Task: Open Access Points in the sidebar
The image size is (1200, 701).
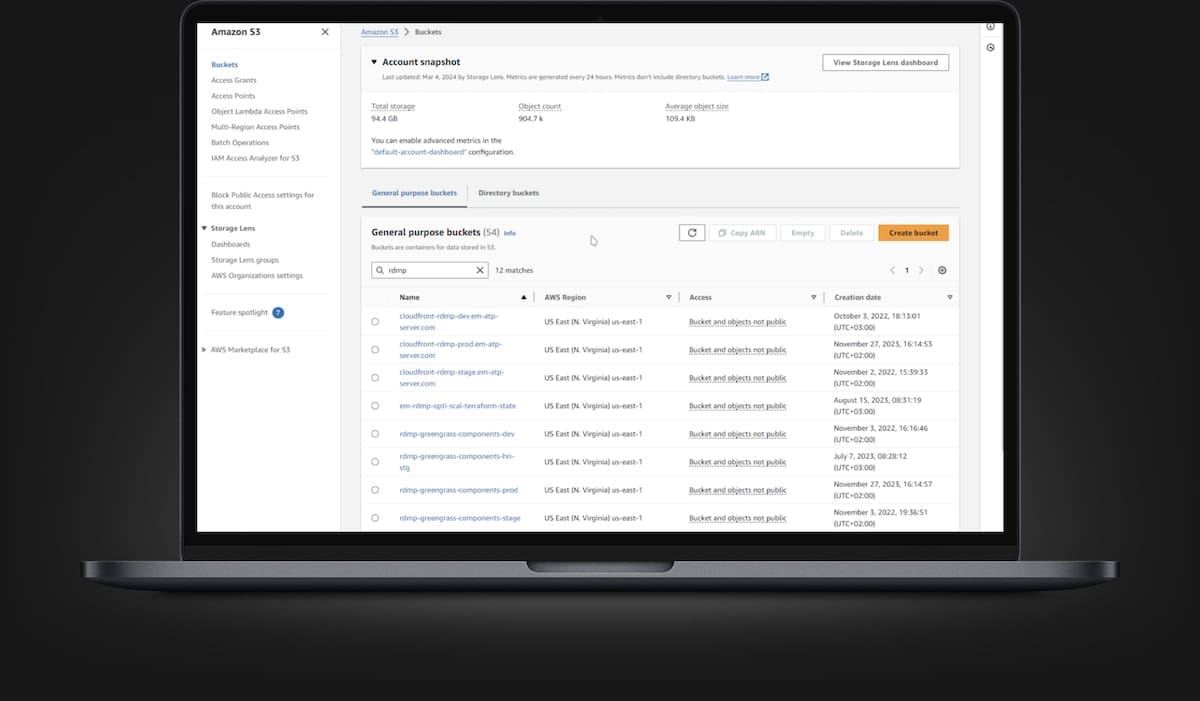Action: [233, 96]
